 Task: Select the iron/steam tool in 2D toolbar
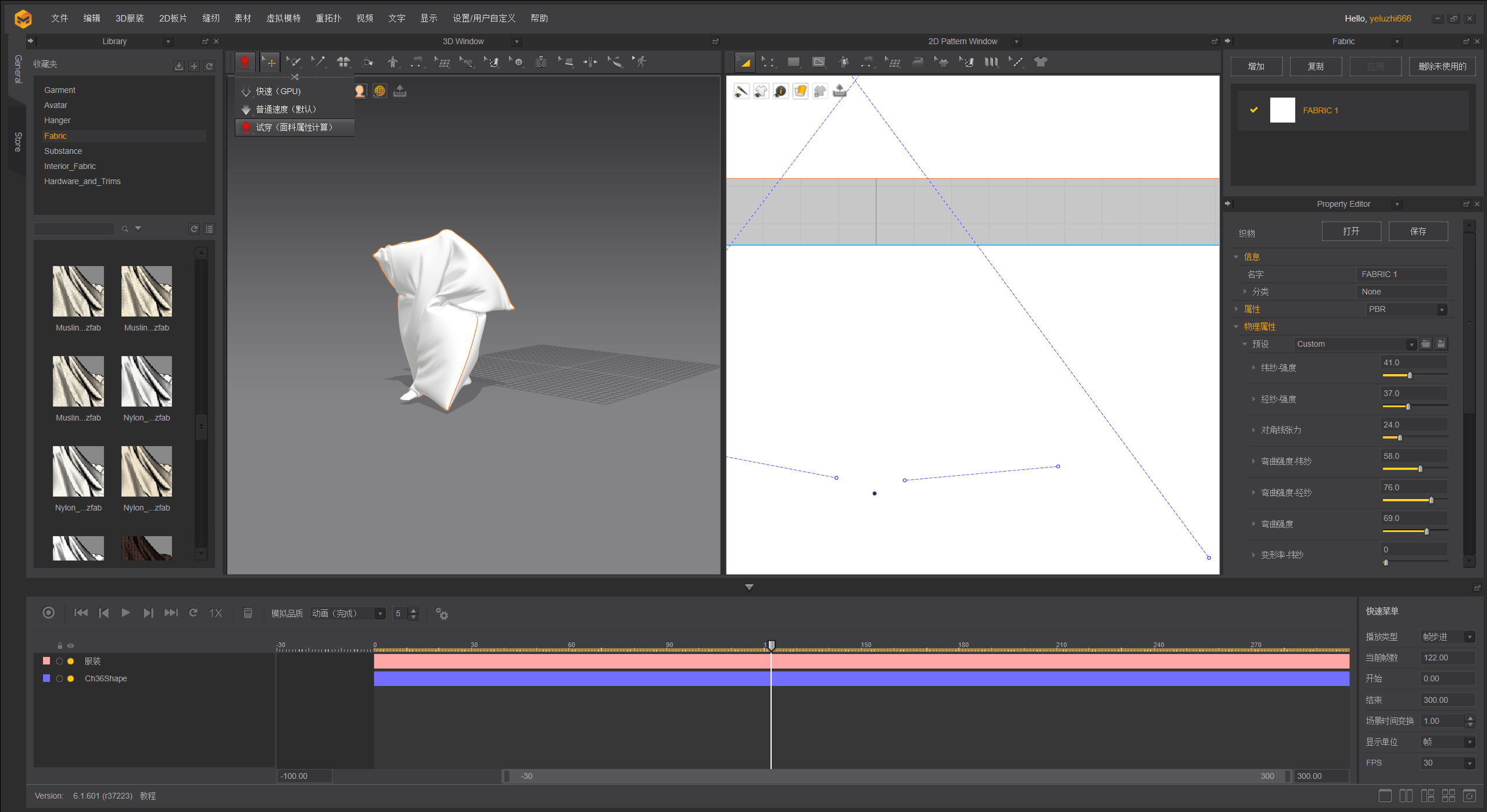tap(918, 62)
